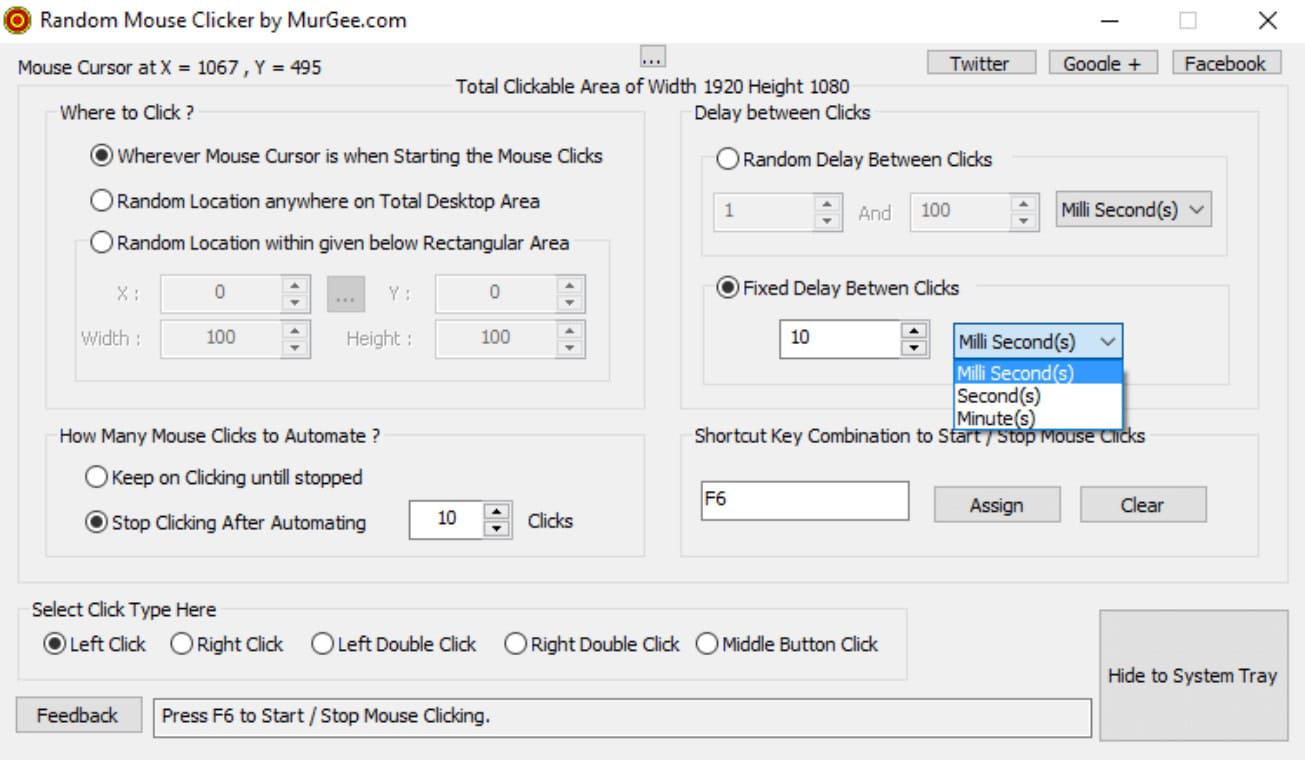
Task: Hide the application to the system tray
Action: click(x=1193, y=675)
